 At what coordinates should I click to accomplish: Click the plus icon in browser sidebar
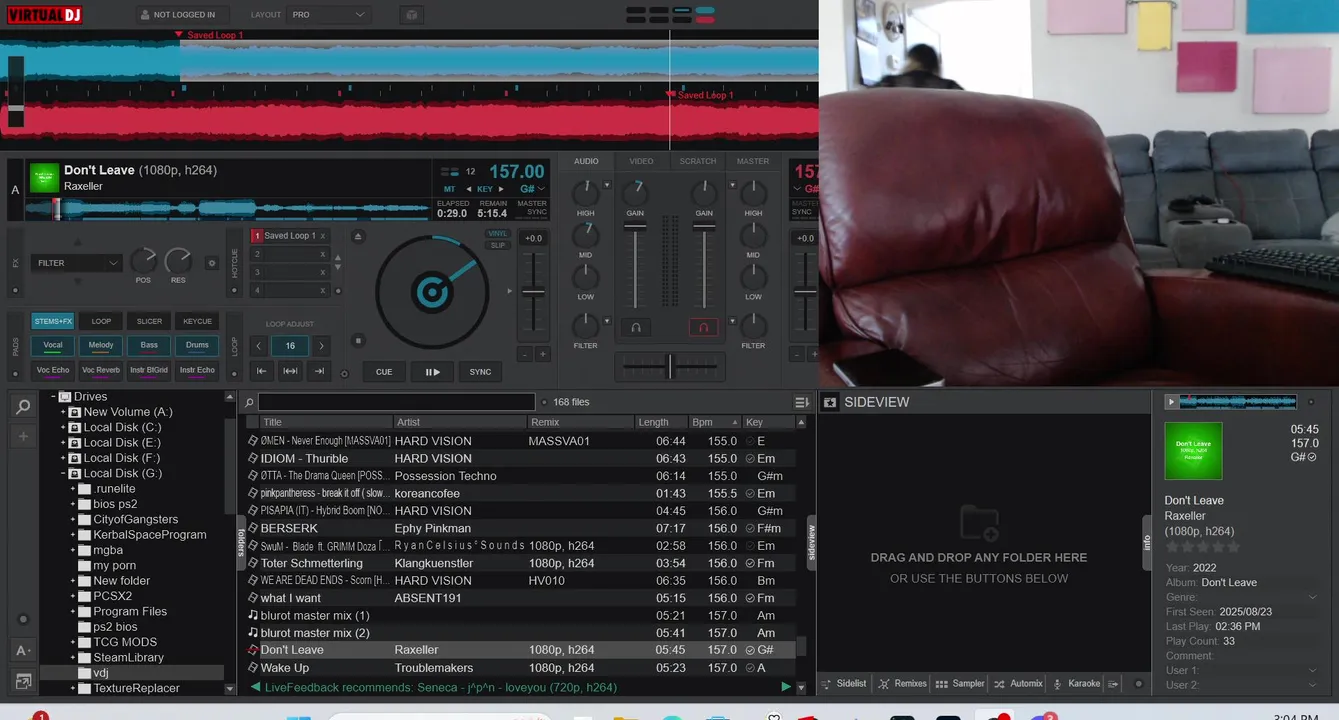[x=23, y=437]
